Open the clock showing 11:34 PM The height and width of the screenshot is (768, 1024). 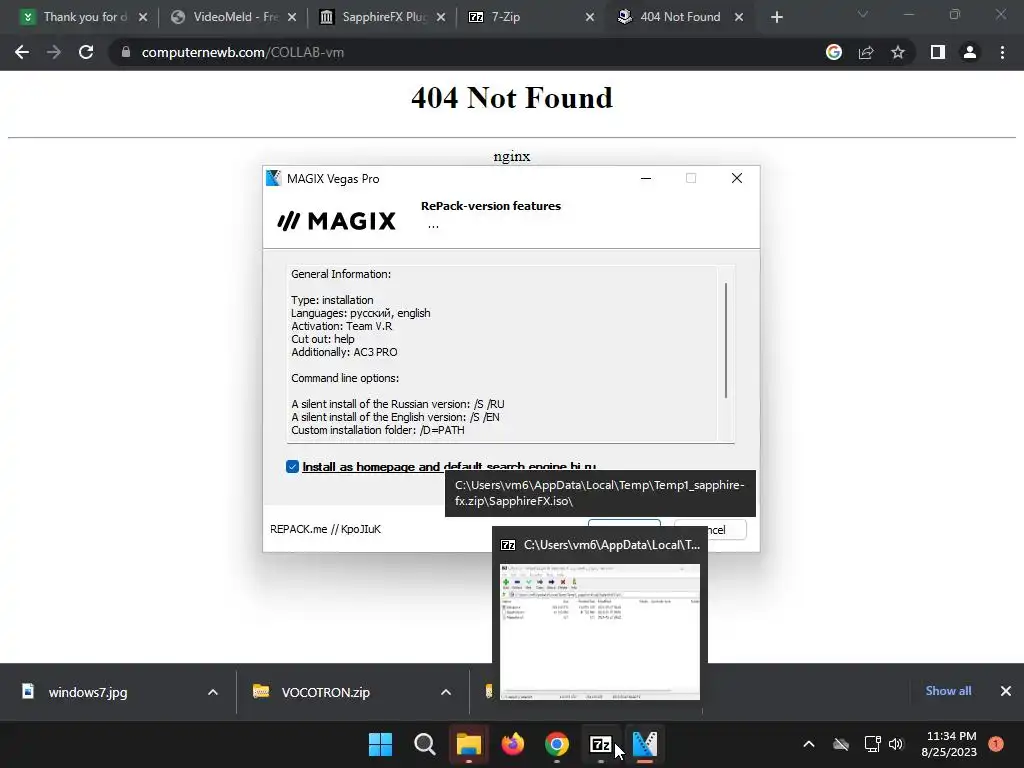coord(949,744)
